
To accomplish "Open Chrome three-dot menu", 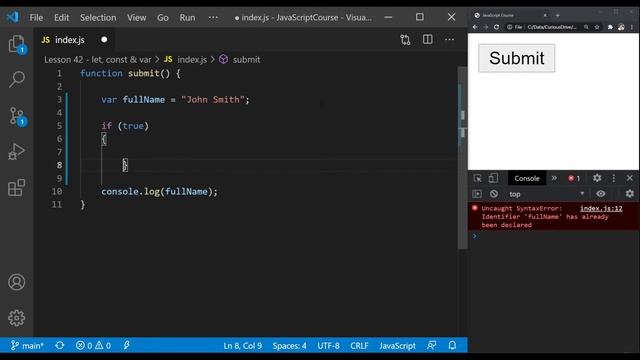I will pos(632,27).
